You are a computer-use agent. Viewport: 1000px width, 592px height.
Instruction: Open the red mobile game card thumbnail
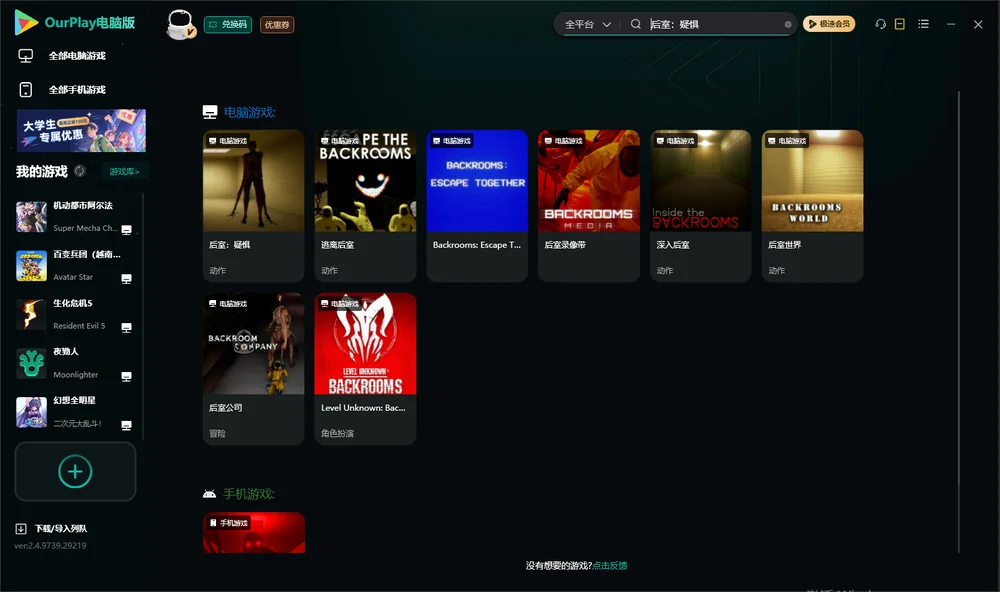click(x=254, y=533)
